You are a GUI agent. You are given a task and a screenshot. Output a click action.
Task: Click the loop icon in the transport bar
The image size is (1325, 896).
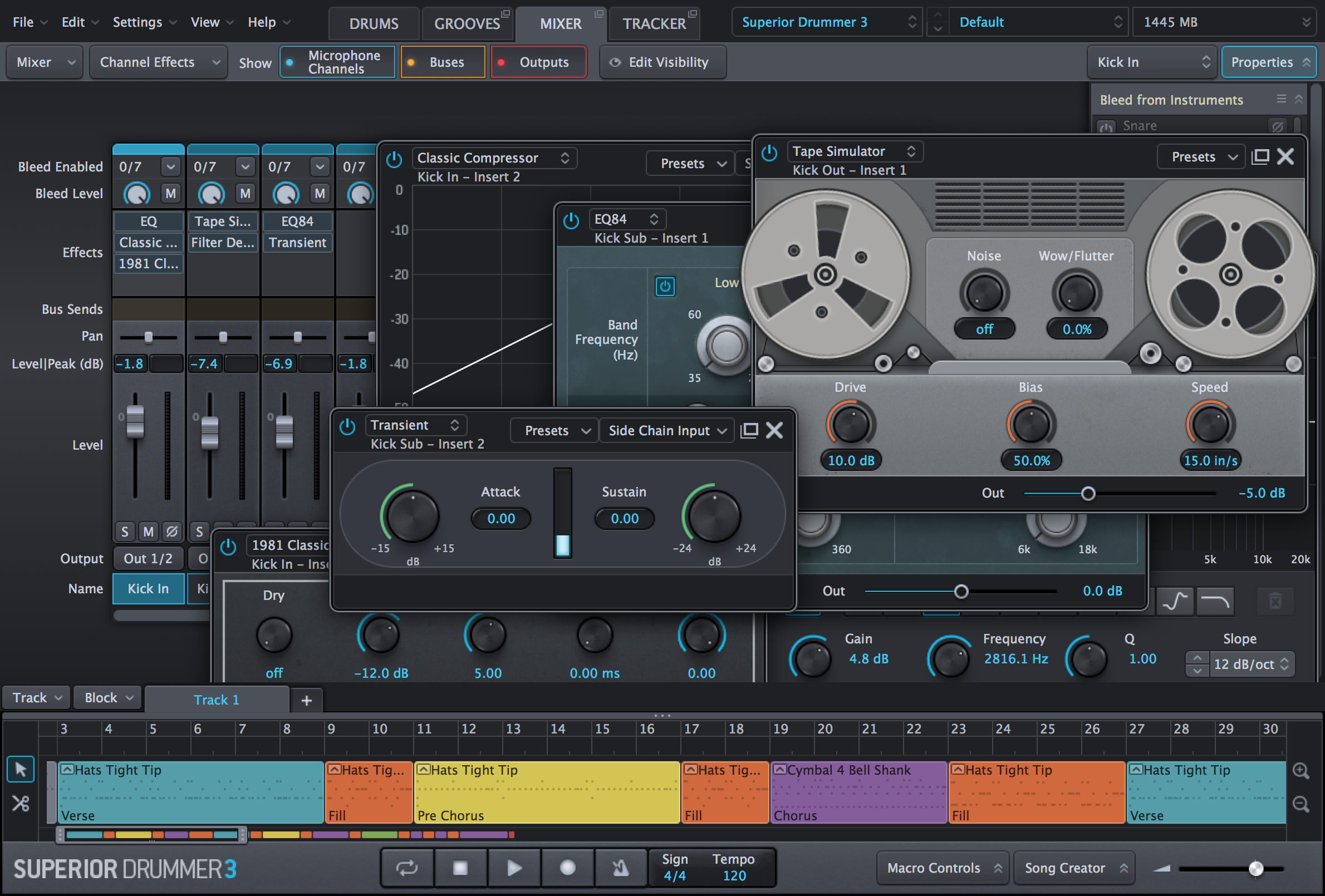[x=406, y=868]
